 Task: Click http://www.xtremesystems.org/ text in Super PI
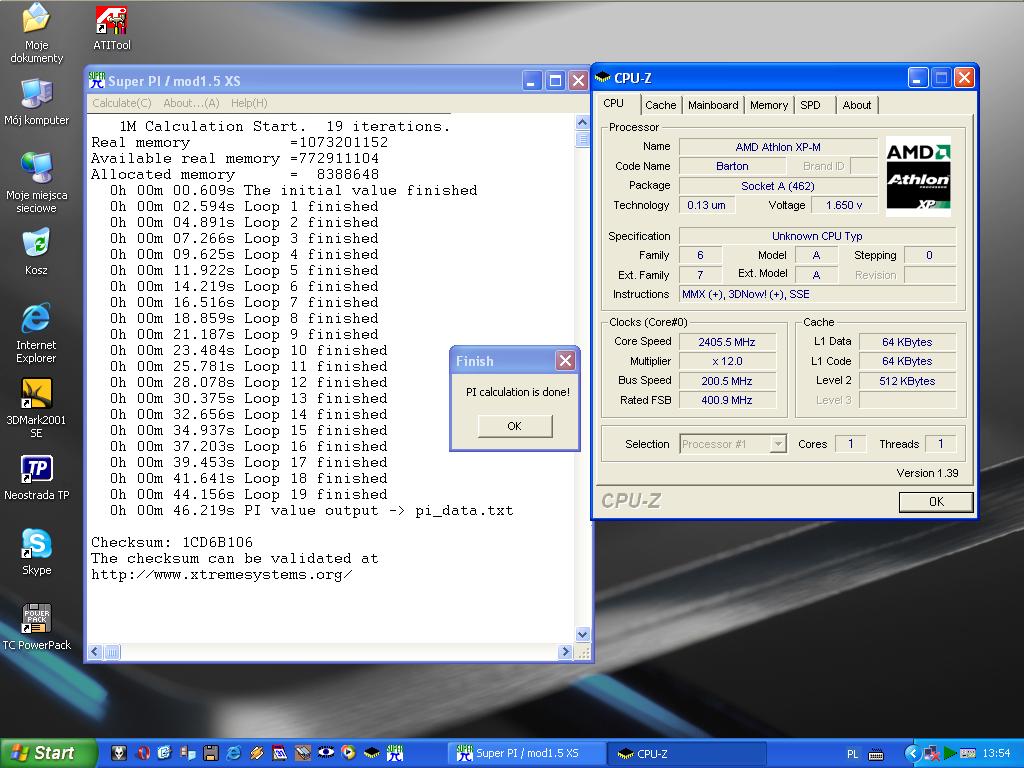[221, 575]
